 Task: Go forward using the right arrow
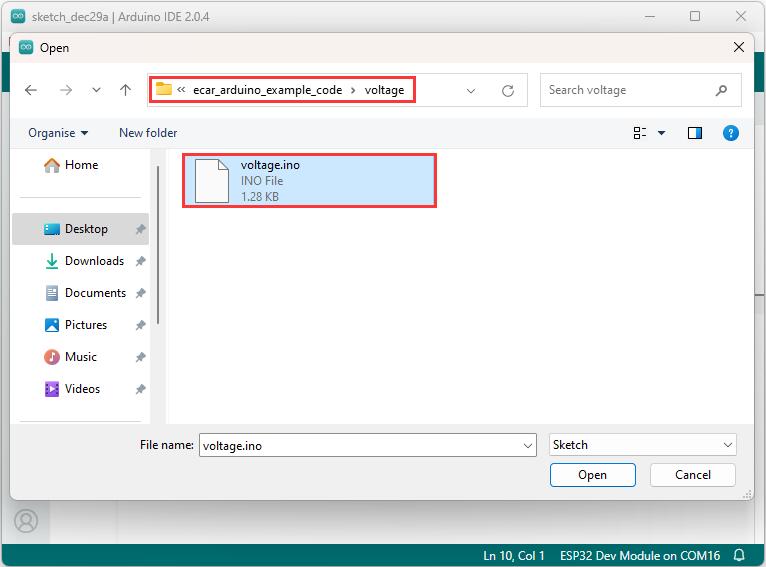(66, 90)
